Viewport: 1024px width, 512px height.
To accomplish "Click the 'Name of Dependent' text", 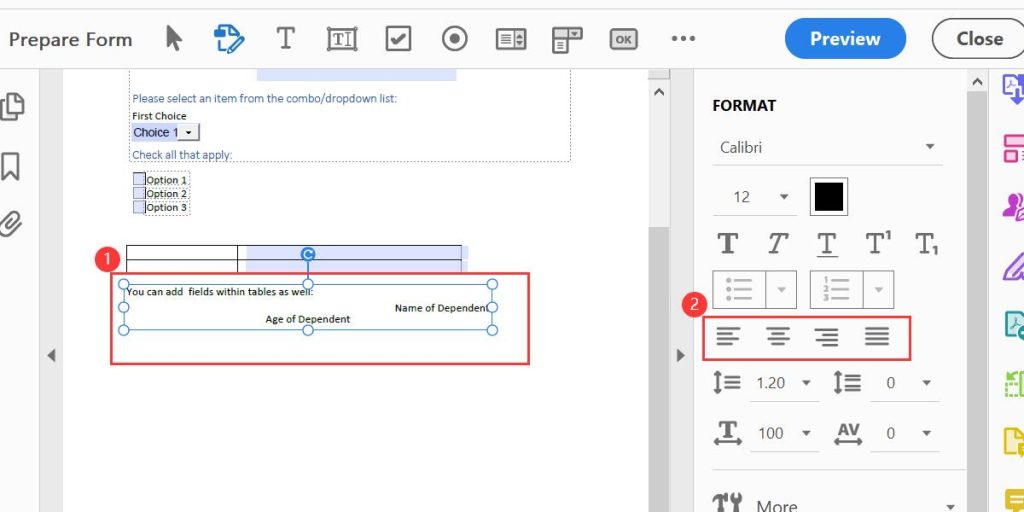I will pos(441,308).
